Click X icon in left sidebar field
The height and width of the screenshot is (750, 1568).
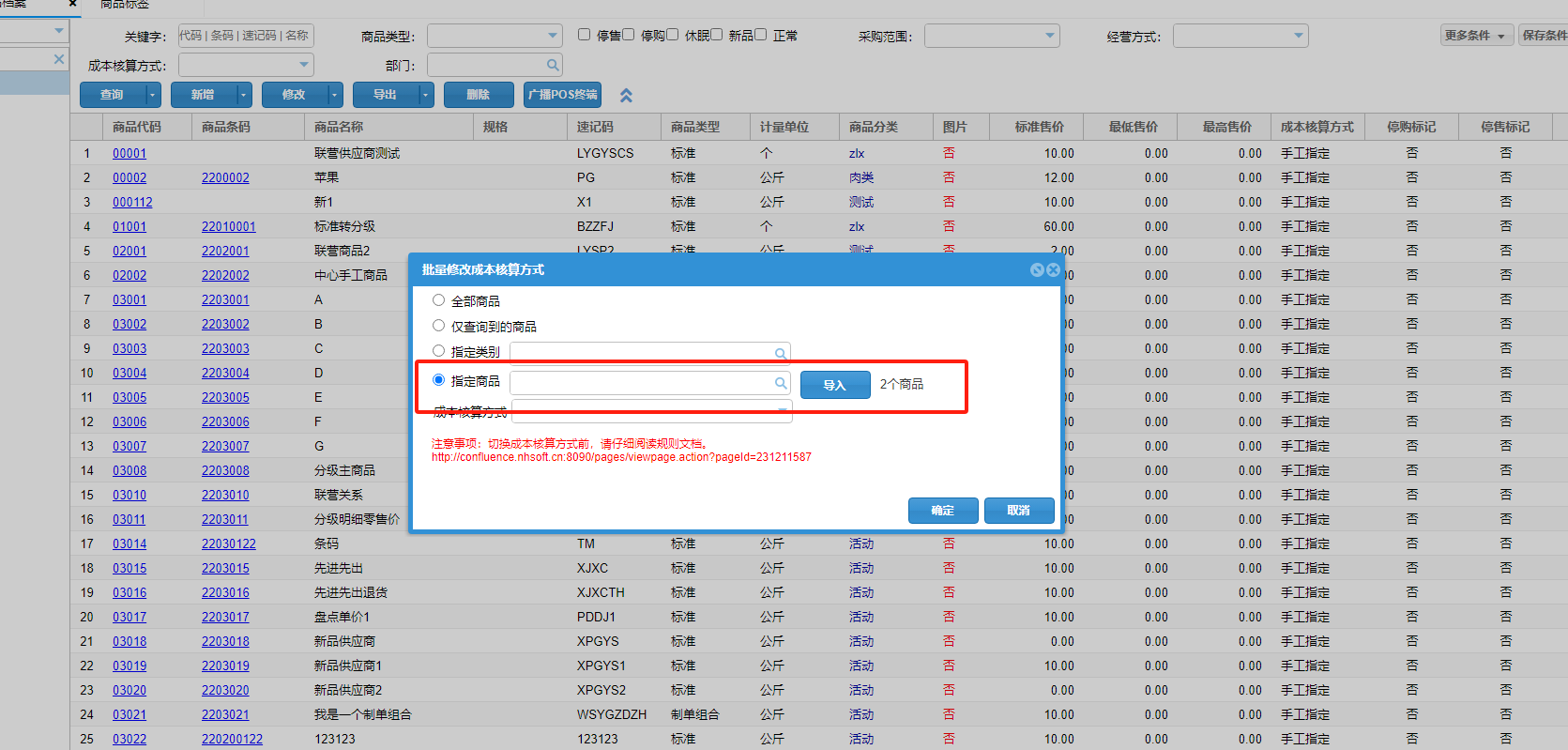[59, 59]
